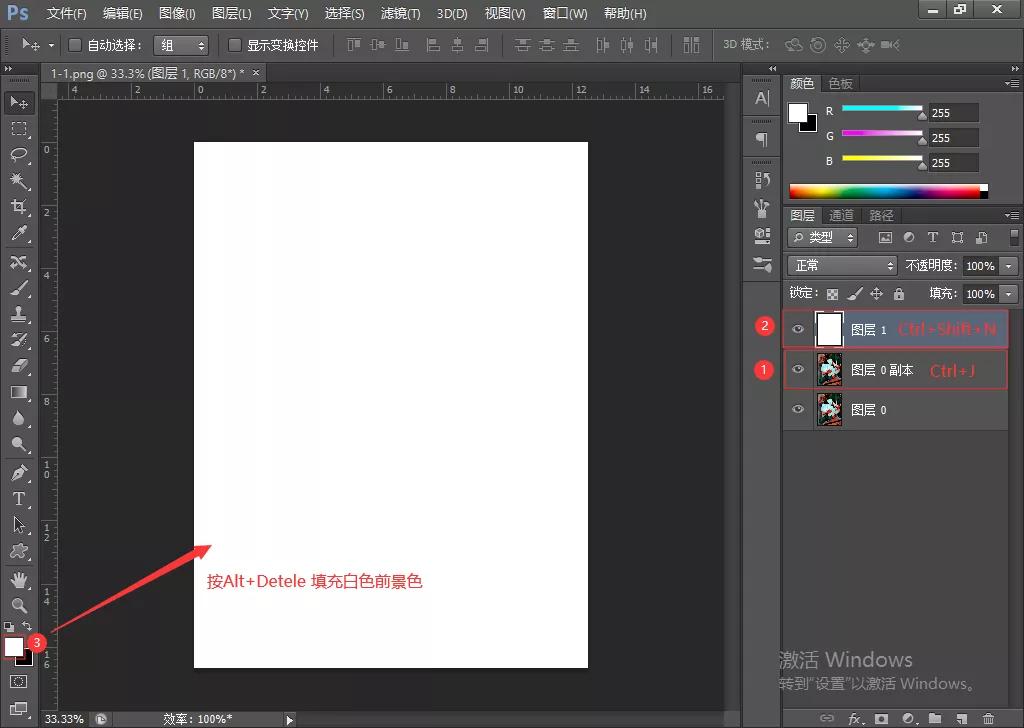Select the Hand tool
The image size is (1024, 728).
pyautogui.click(x=18, y=579)
